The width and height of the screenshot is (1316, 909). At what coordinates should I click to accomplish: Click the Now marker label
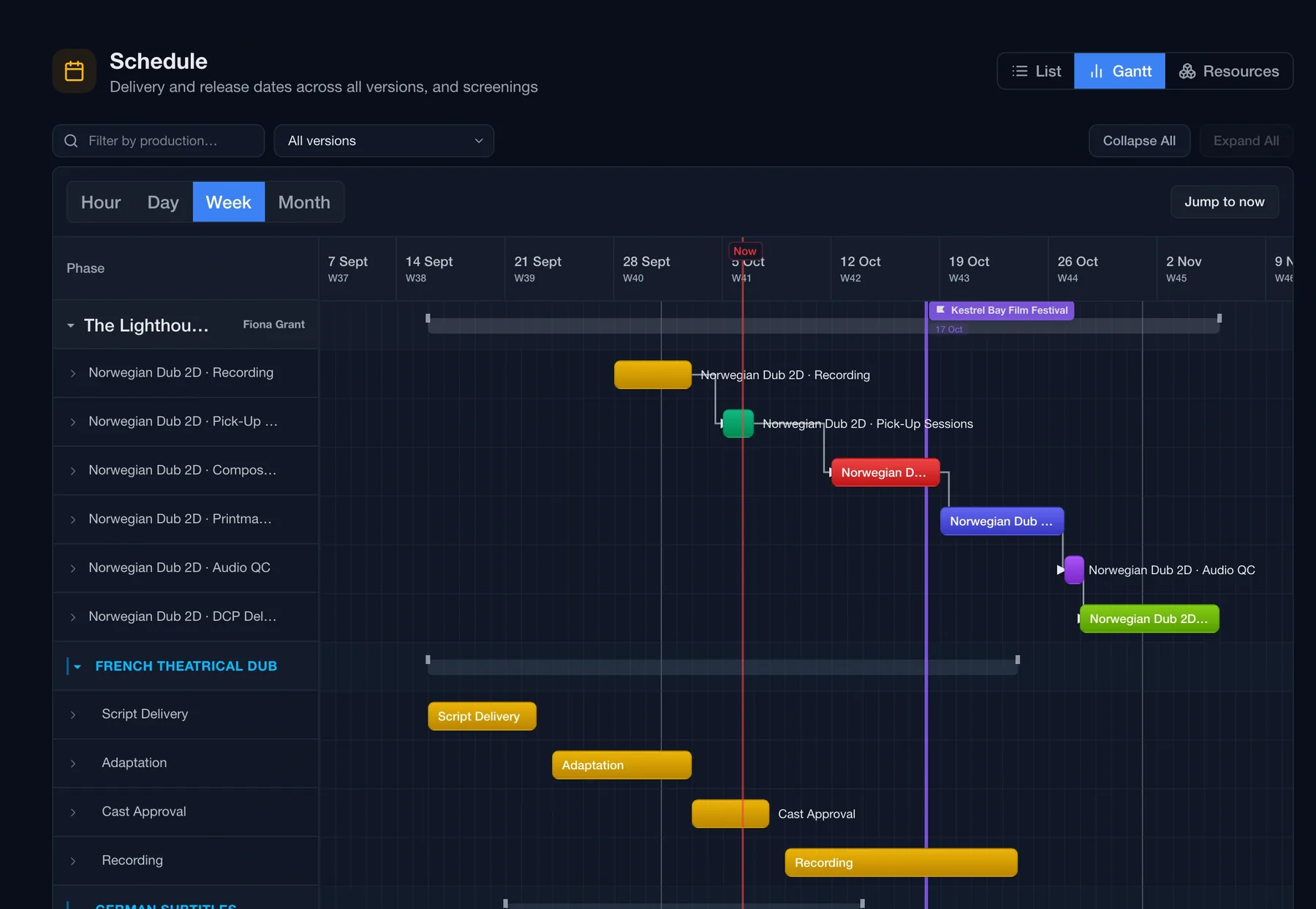(744, 251)
